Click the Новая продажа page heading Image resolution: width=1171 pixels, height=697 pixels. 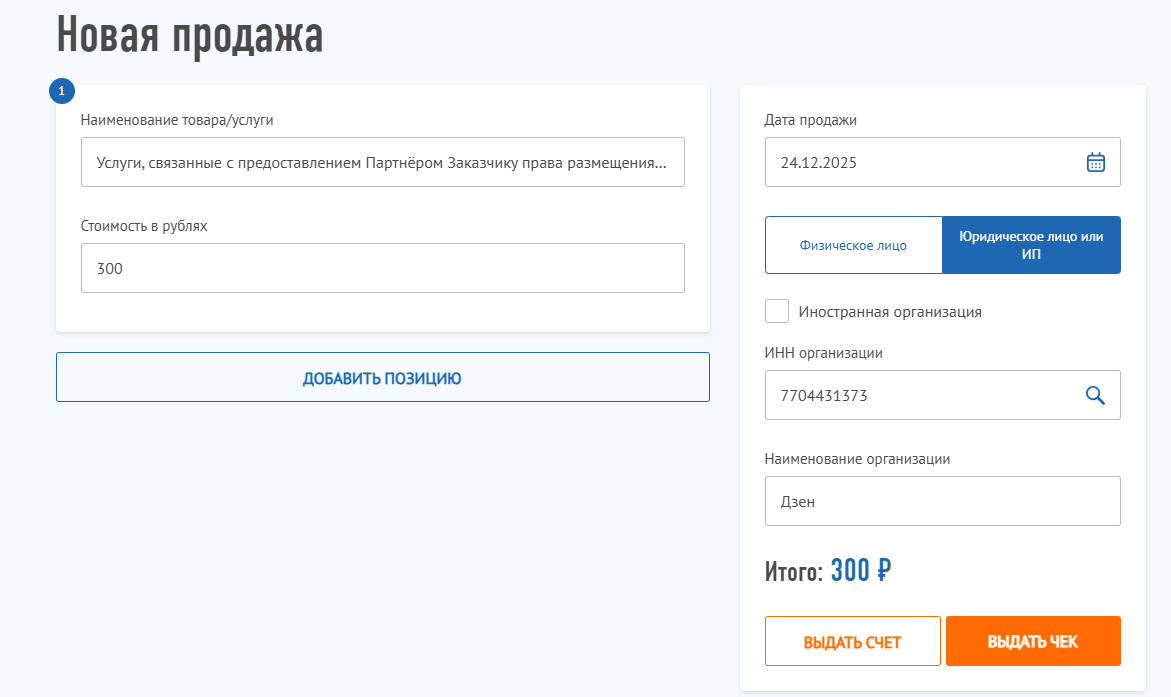(190, 36)
